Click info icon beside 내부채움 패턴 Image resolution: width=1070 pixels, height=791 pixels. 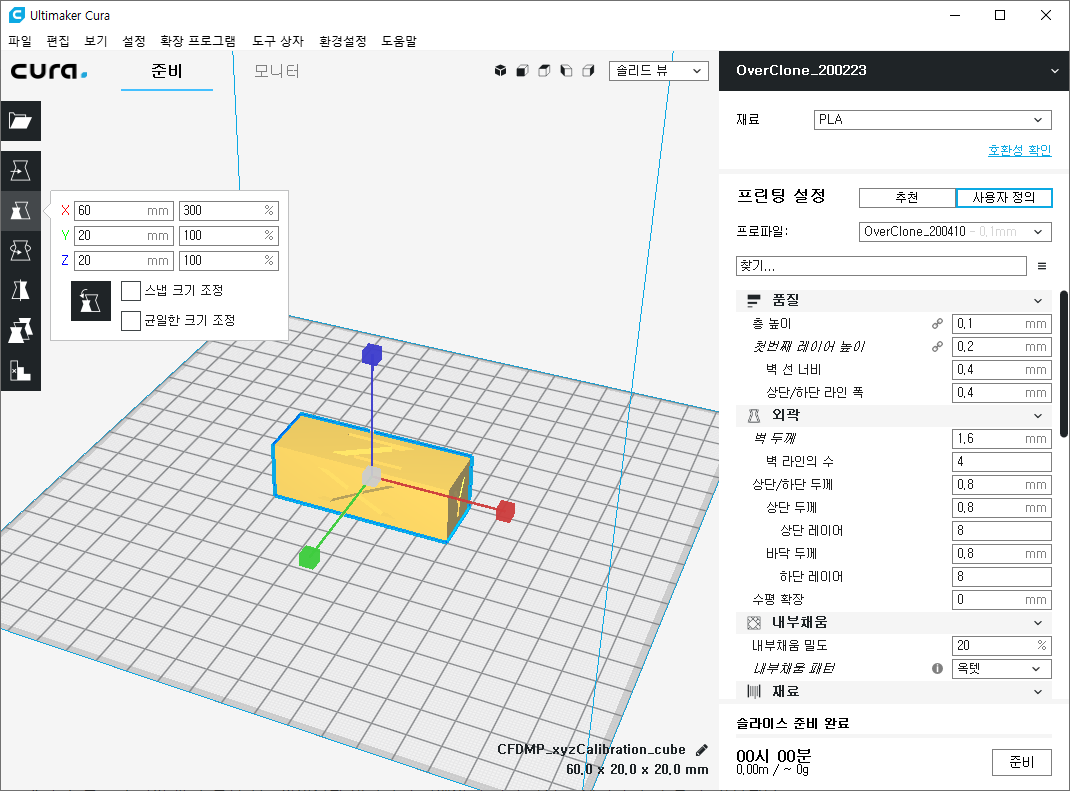coord(938,669)
